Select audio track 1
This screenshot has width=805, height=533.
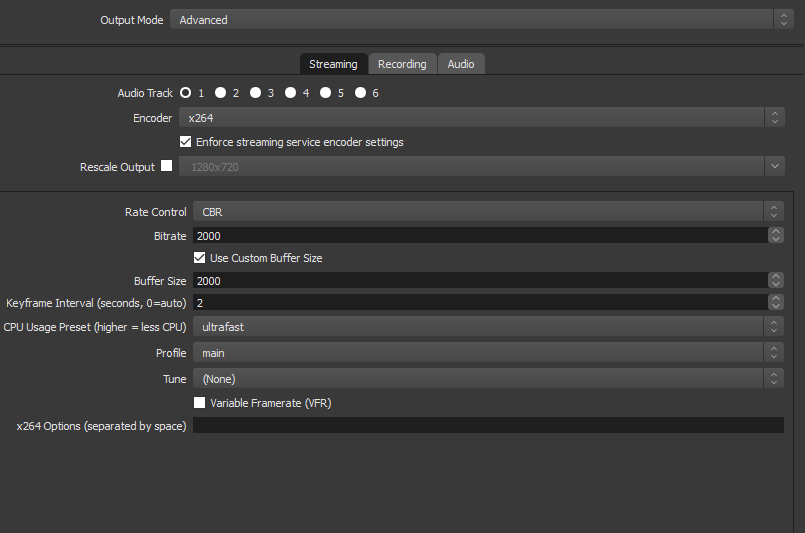[185, 92]
